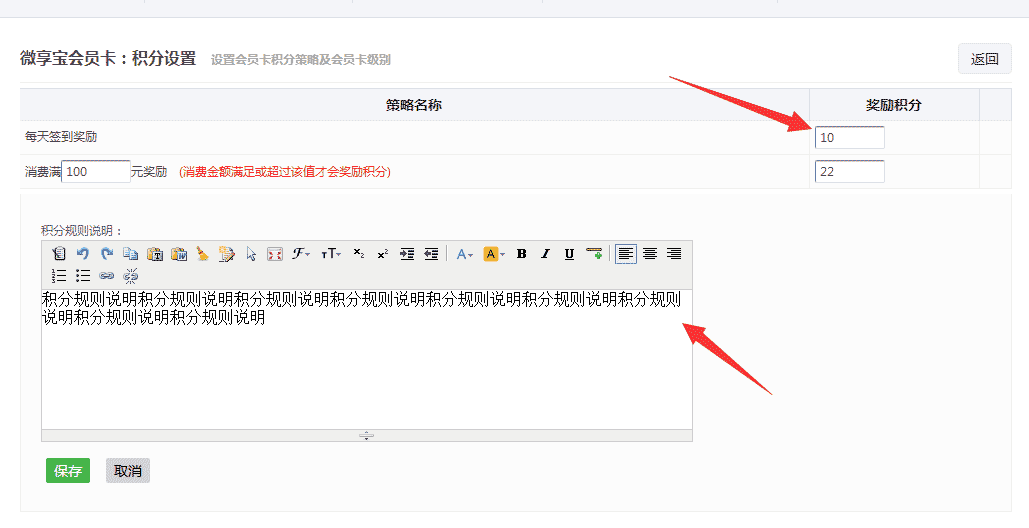Center-align the editor text
Viewport: 1029px width, 528px height.
click(650, 254)
